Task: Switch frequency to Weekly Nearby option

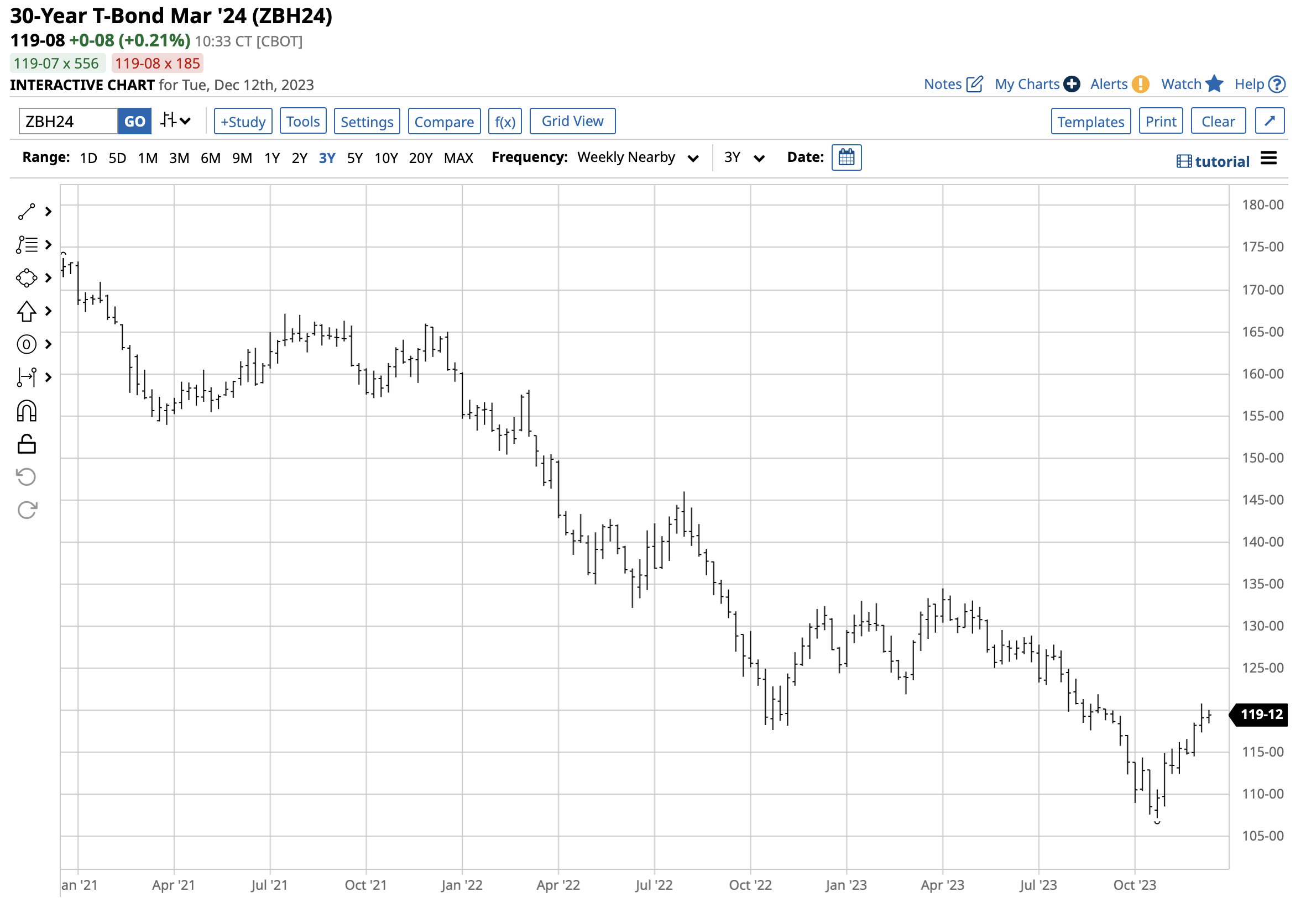Action: pos(626,158)
